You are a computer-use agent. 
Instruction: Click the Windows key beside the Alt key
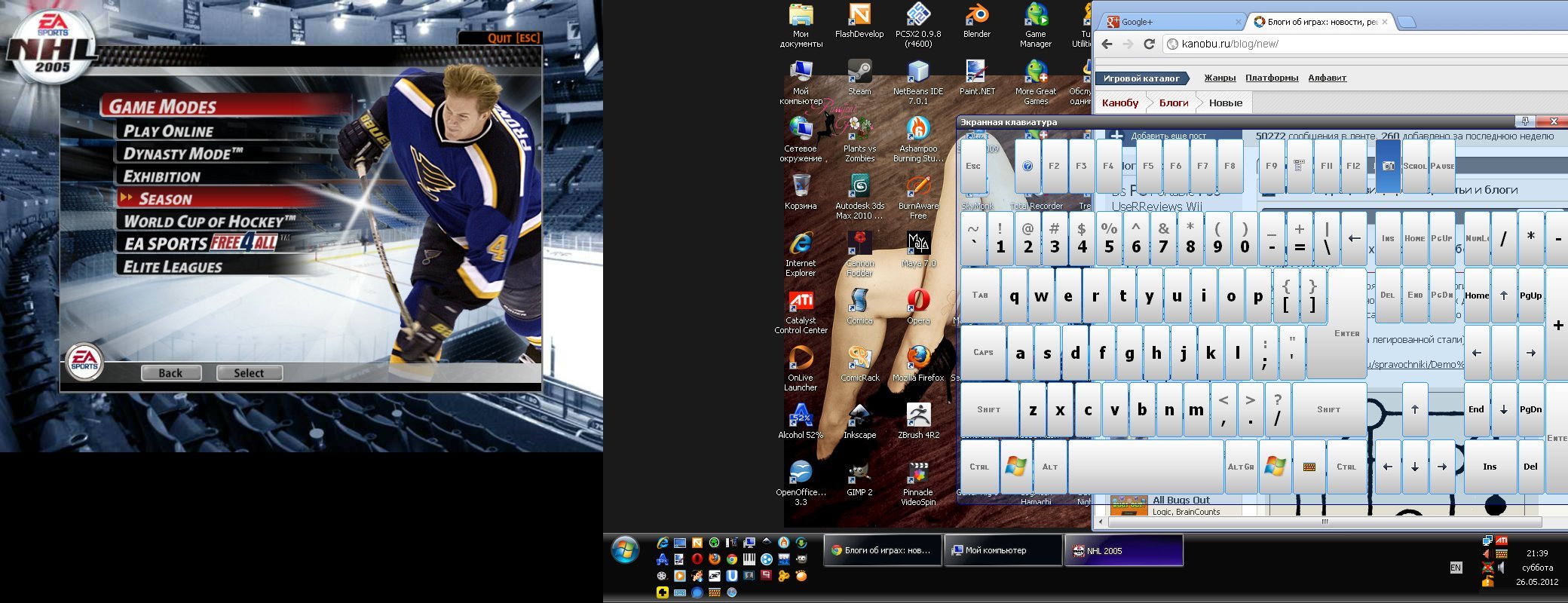point(1015,467)
